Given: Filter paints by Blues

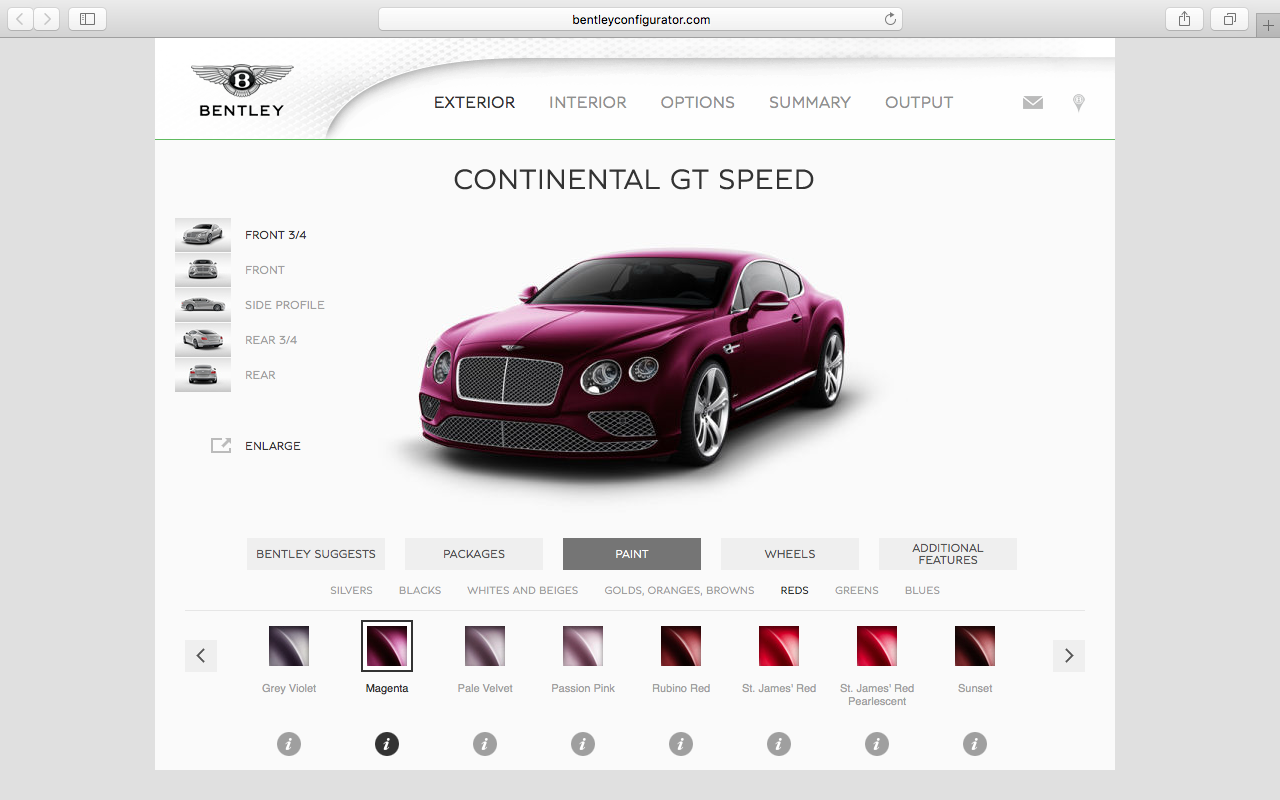Looking at the screenshot, I should [922, 590].
